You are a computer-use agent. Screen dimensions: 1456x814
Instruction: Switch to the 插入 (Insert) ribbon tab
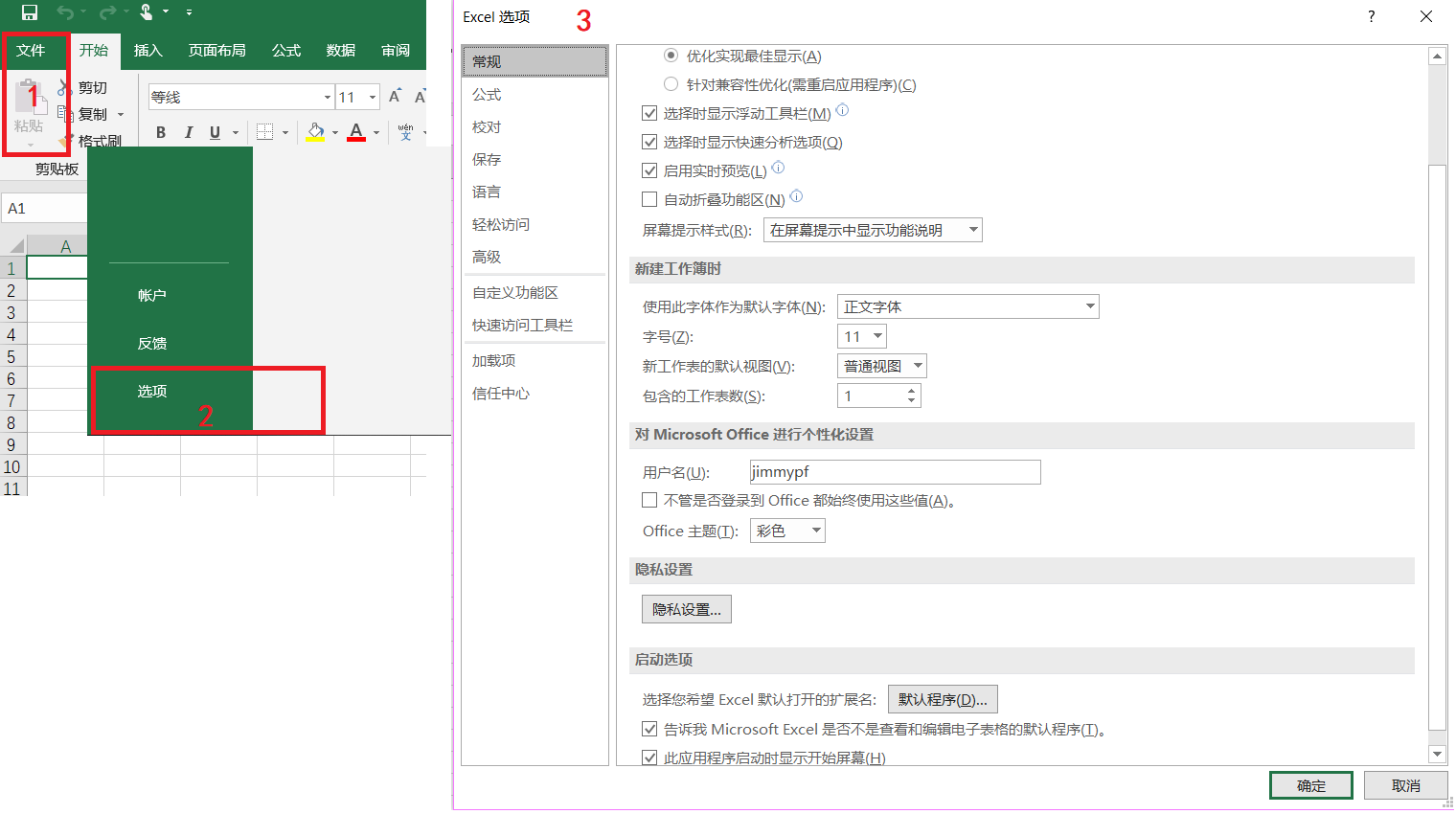[x=148, y=50]
